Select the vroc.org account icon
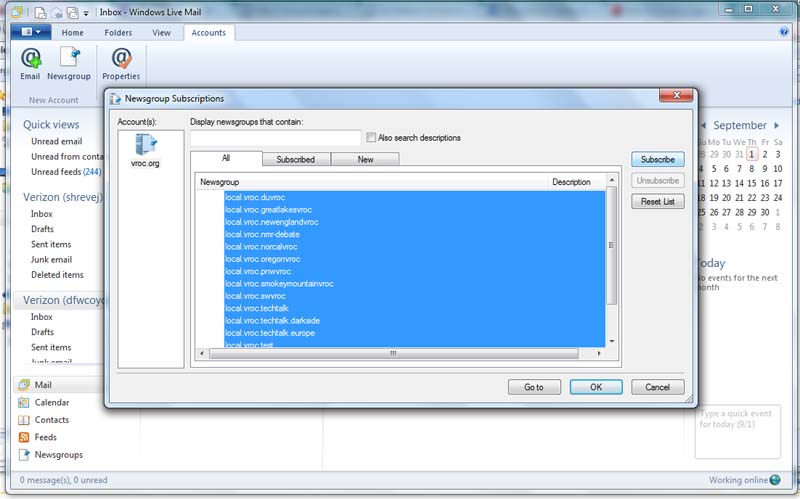The height and width of the screenshot is (499, 800). point(145,144)
